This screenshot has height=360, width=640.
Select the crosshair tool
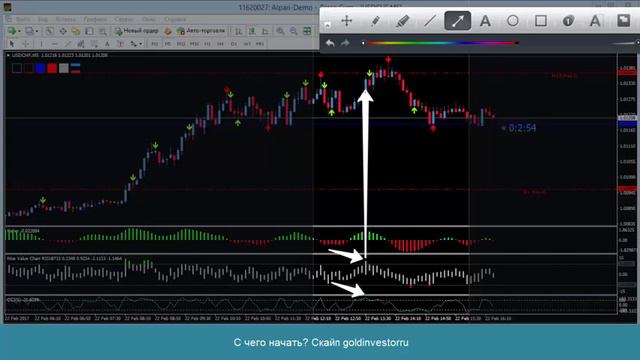(x=25, y=44)
